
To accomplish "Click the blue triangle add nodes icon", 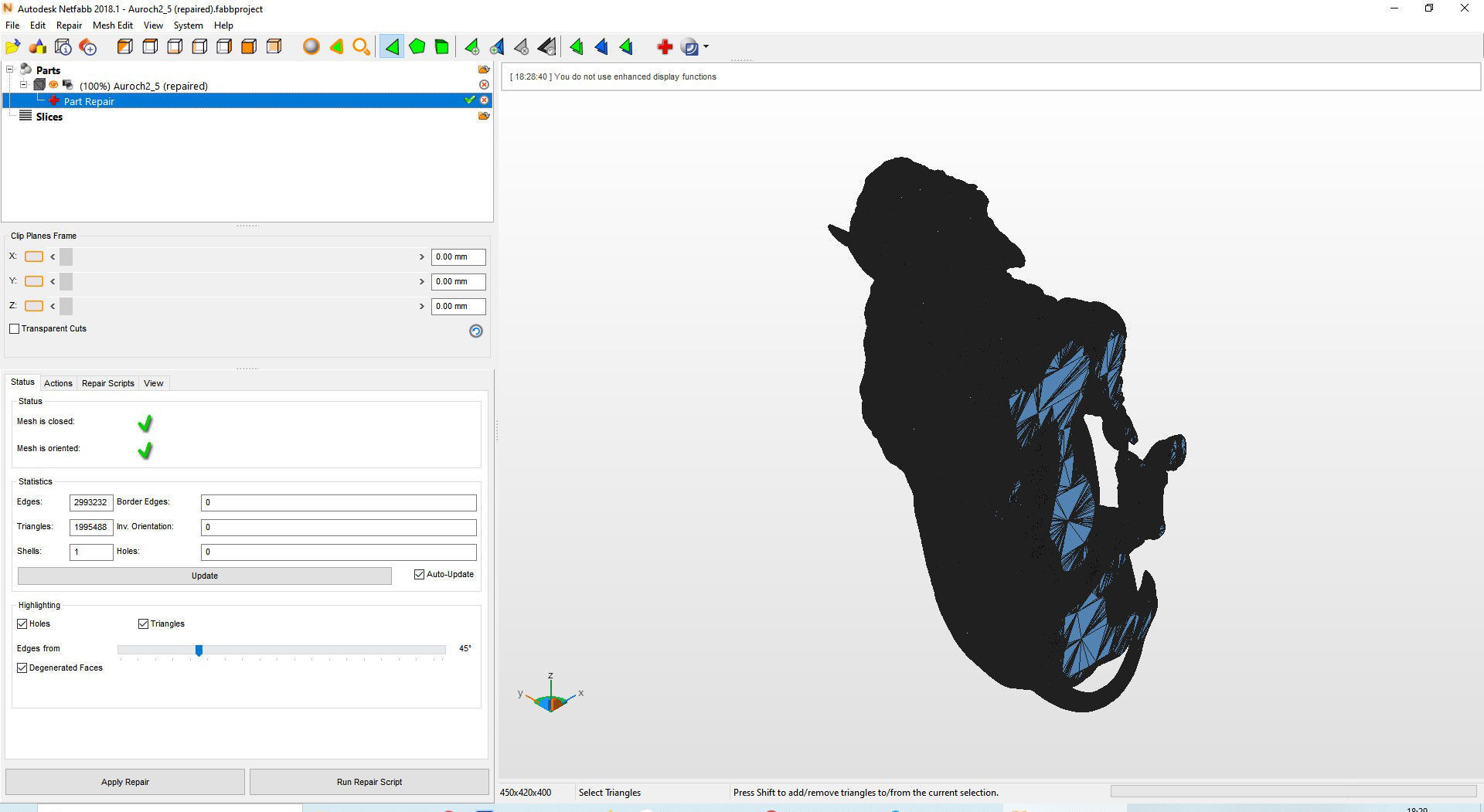I will point(497,47).
